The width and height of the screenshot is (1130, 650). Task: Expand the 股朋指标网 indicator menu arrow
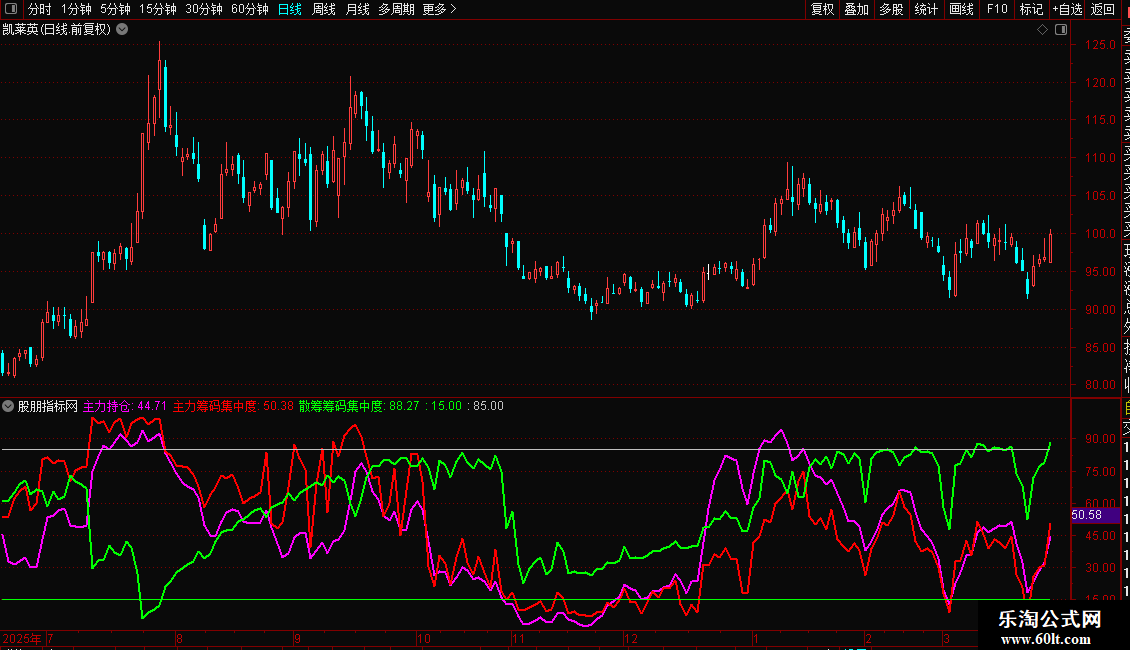pos(9,406)
